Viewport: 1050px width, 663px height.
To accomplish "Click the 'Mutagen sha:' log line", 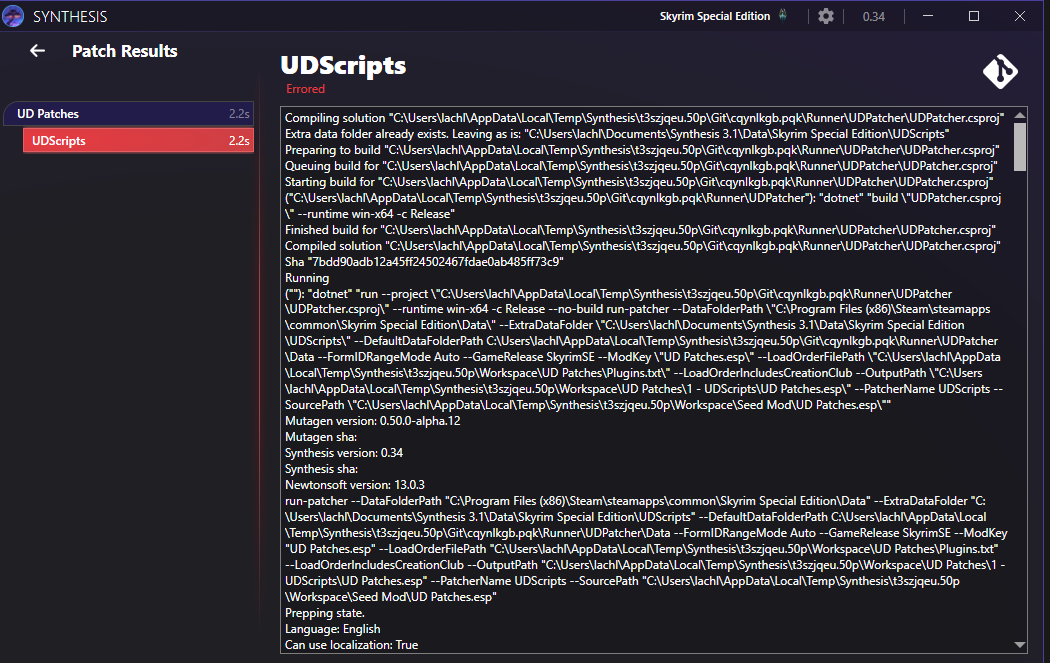I will coord(321,437).
